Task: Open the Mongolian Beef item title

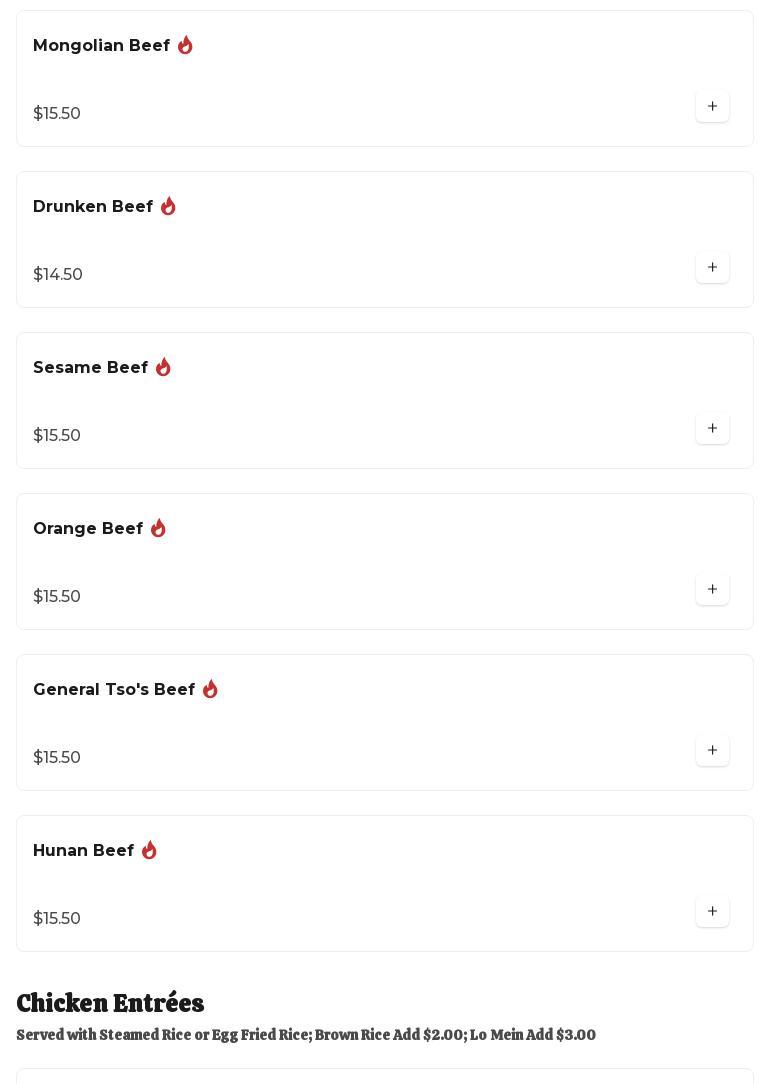Action: (101, 46)
